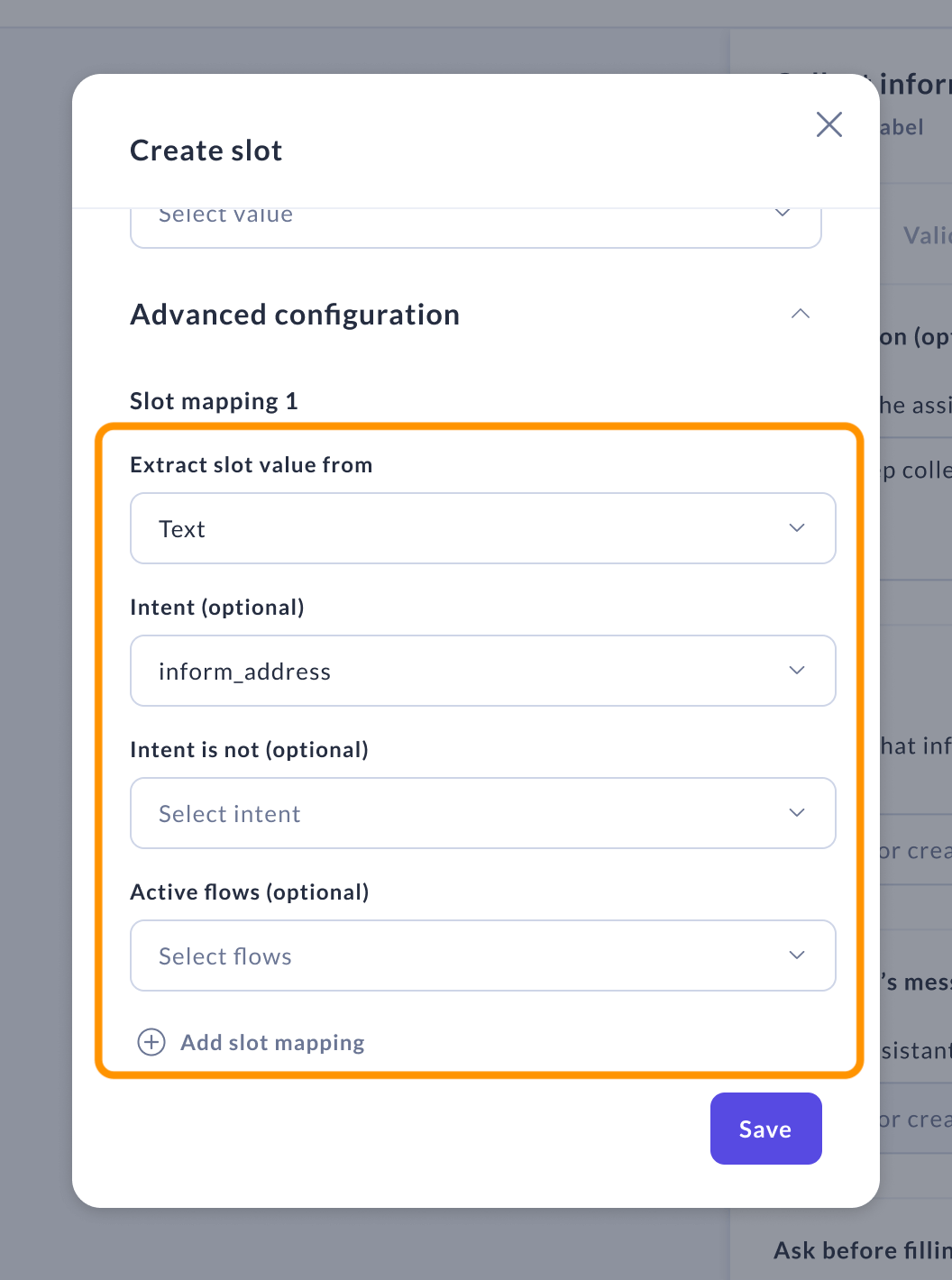Click the chevron arrow in Select intent dropdown
The height and width of the screenshot is (1280, 952).
(797, 813)
